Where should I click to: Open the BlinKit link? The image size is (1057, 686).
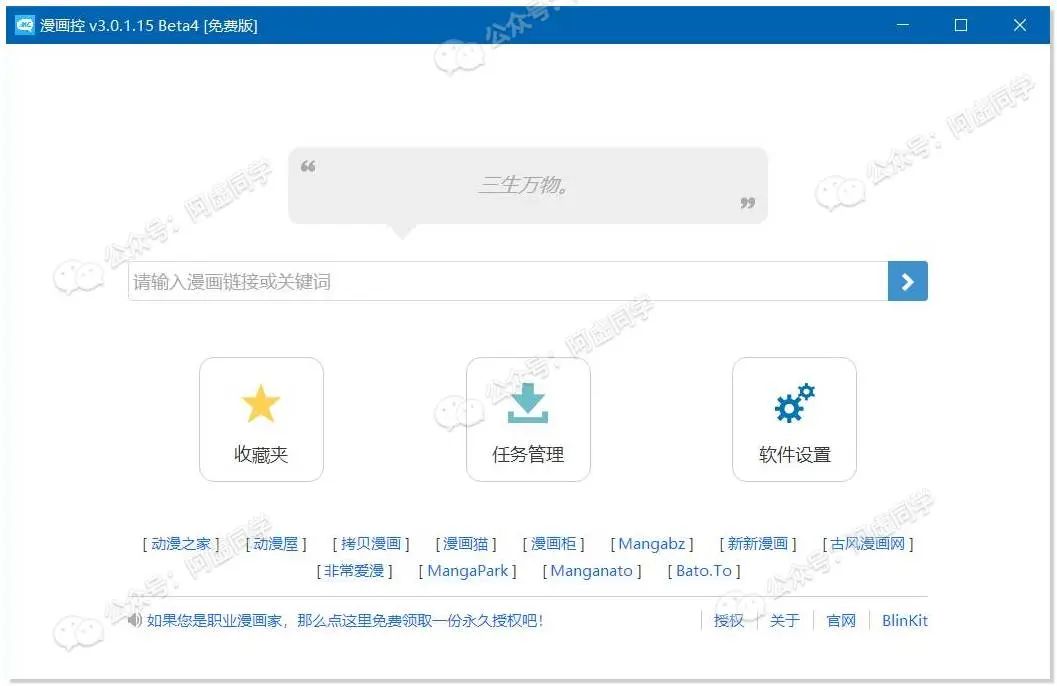(x=905, y=621)
